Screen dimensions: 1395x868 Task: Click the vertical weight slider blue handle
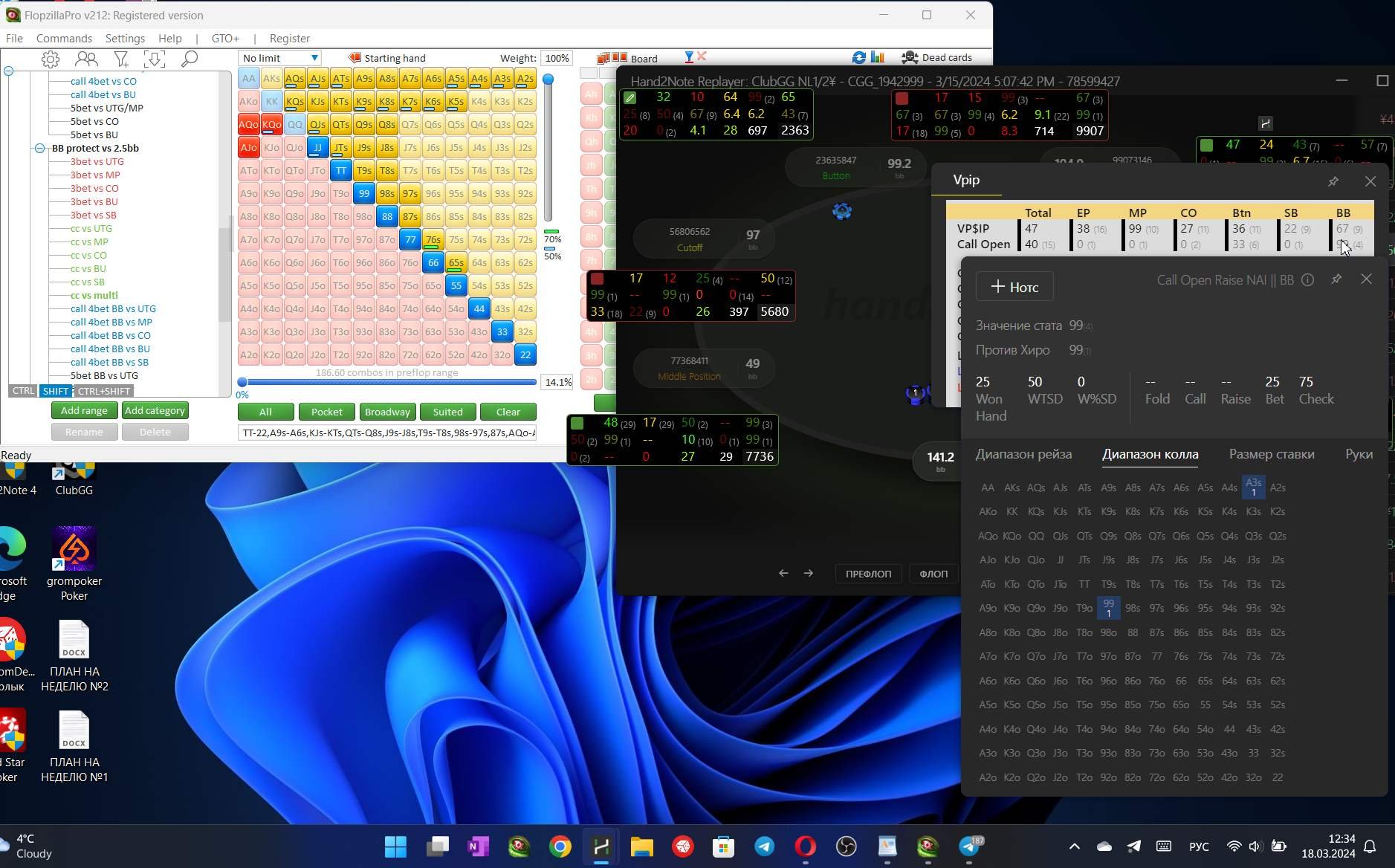(548, 79)
